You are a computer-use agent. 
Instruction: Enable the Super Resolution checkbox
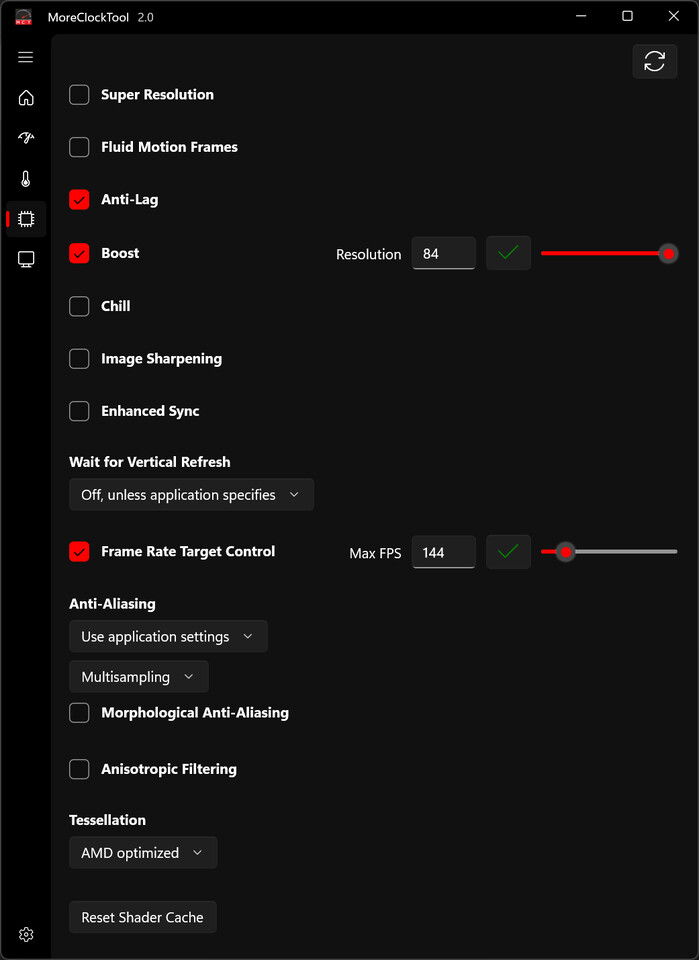coord(79,95)
